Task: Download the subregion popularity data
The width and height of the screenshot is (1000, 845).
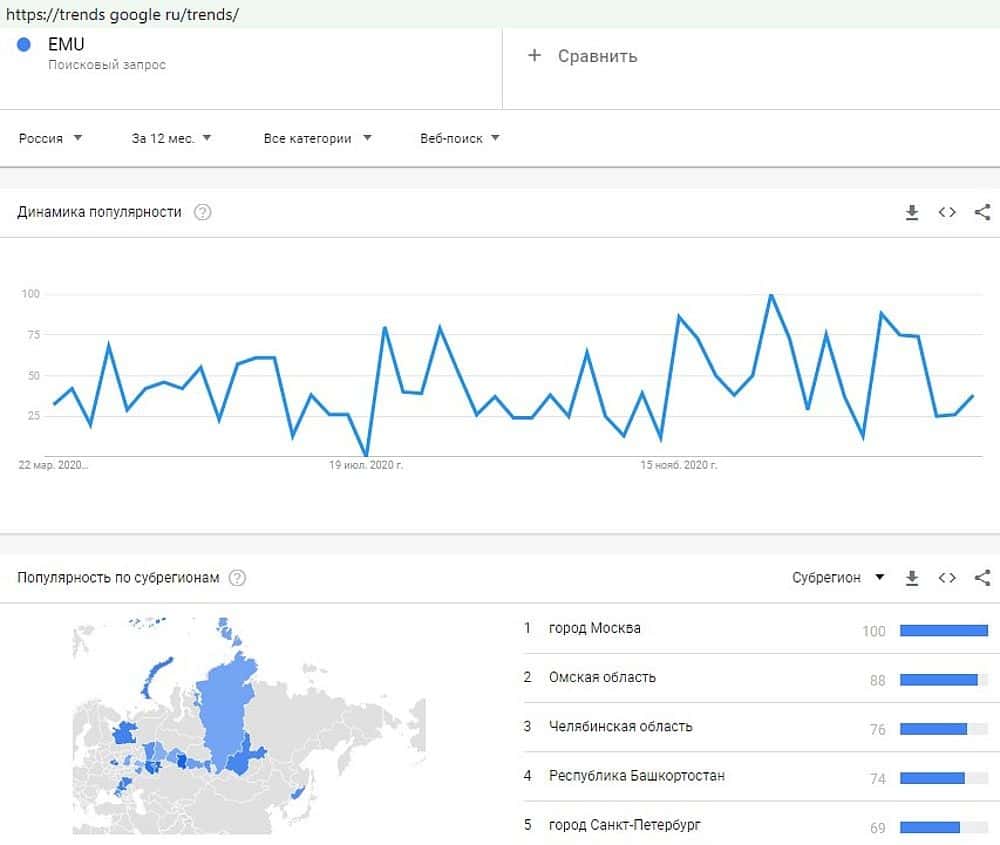Action: pos(911,578)
